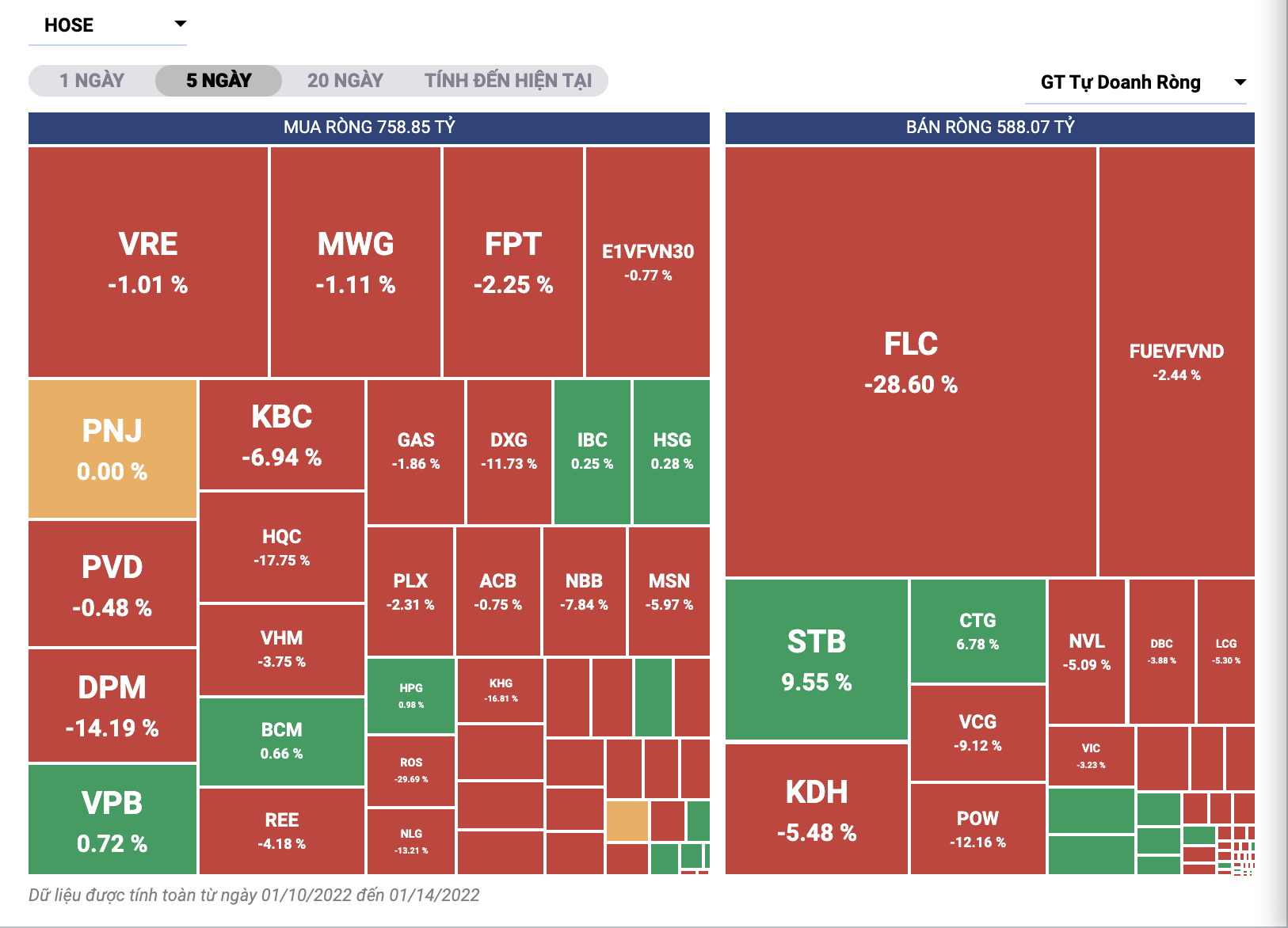The image size is (1288, 928).
Task: Select the MWG stock block
Action: pos(356,262)
